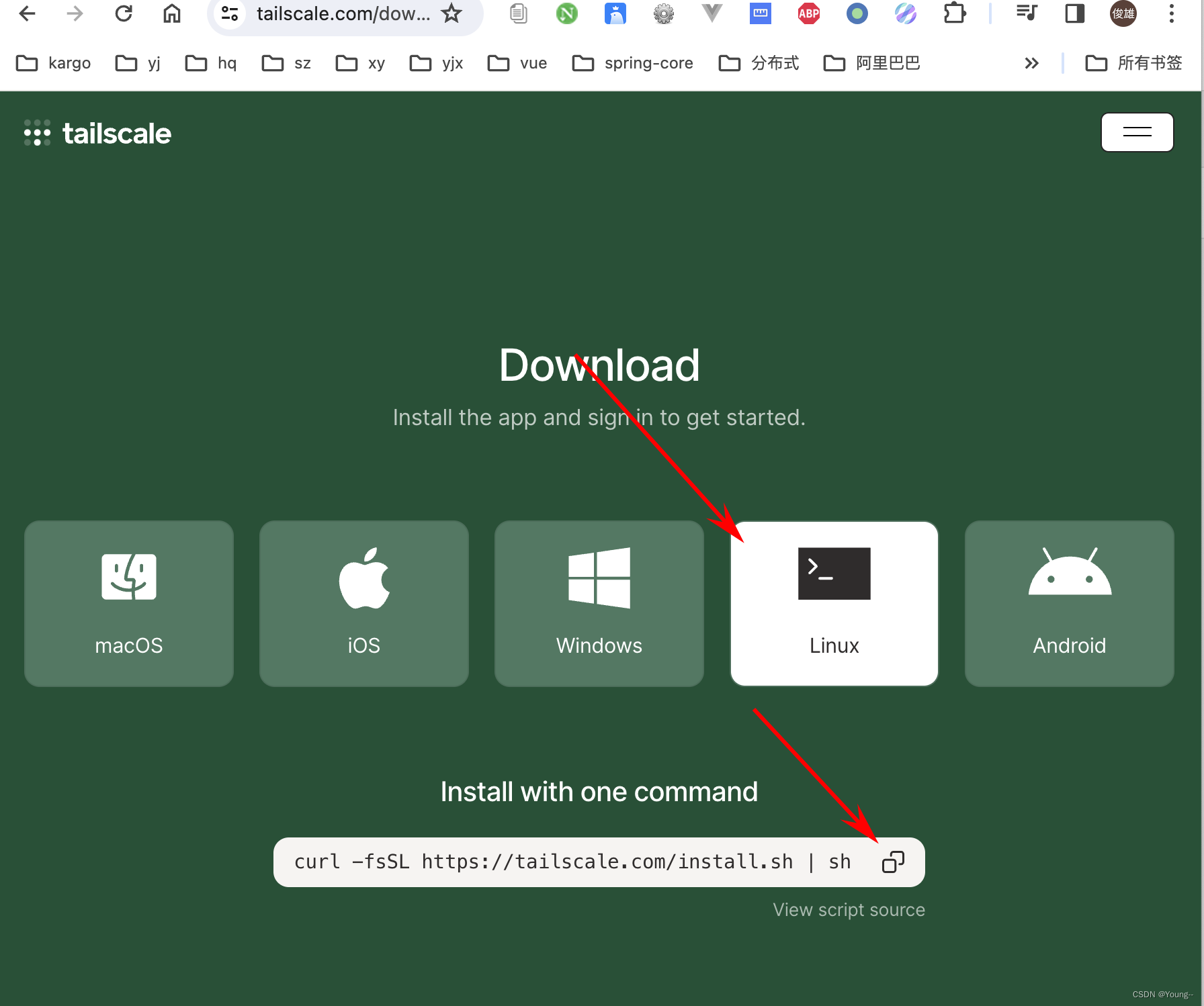Go back to the previous page
The image size is (1204, 1006).
pos(27,13)
